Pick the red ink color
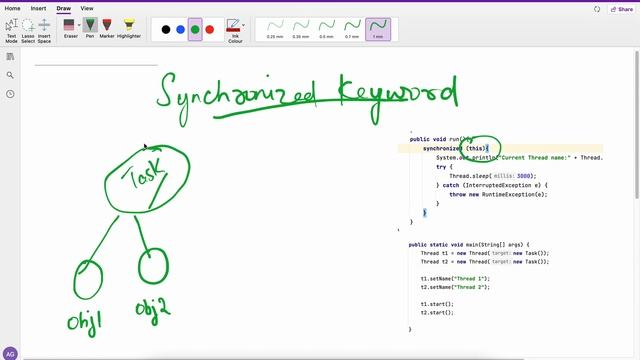The image size is (640, 360). [x=210, y=29]
